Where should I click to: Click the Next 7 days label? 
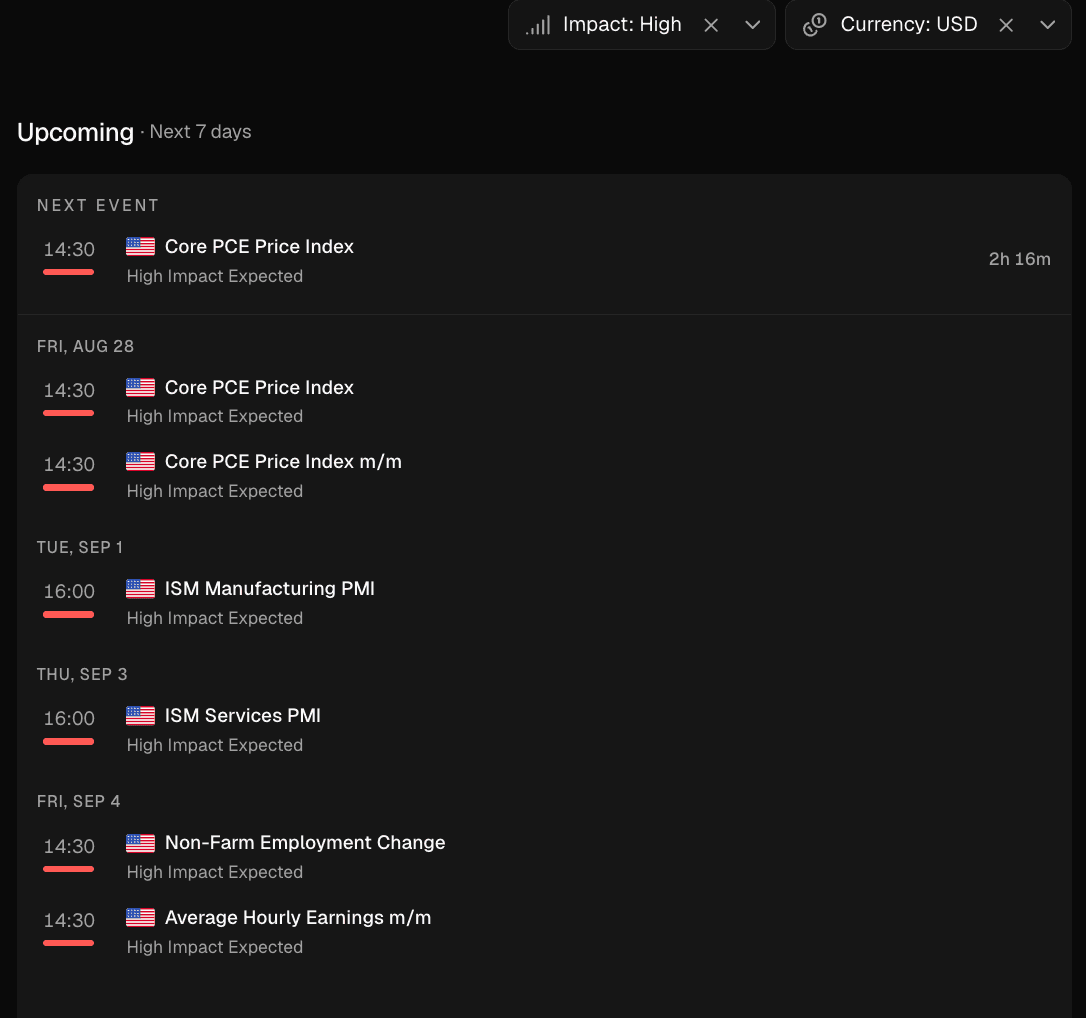(x=200, y=132)
